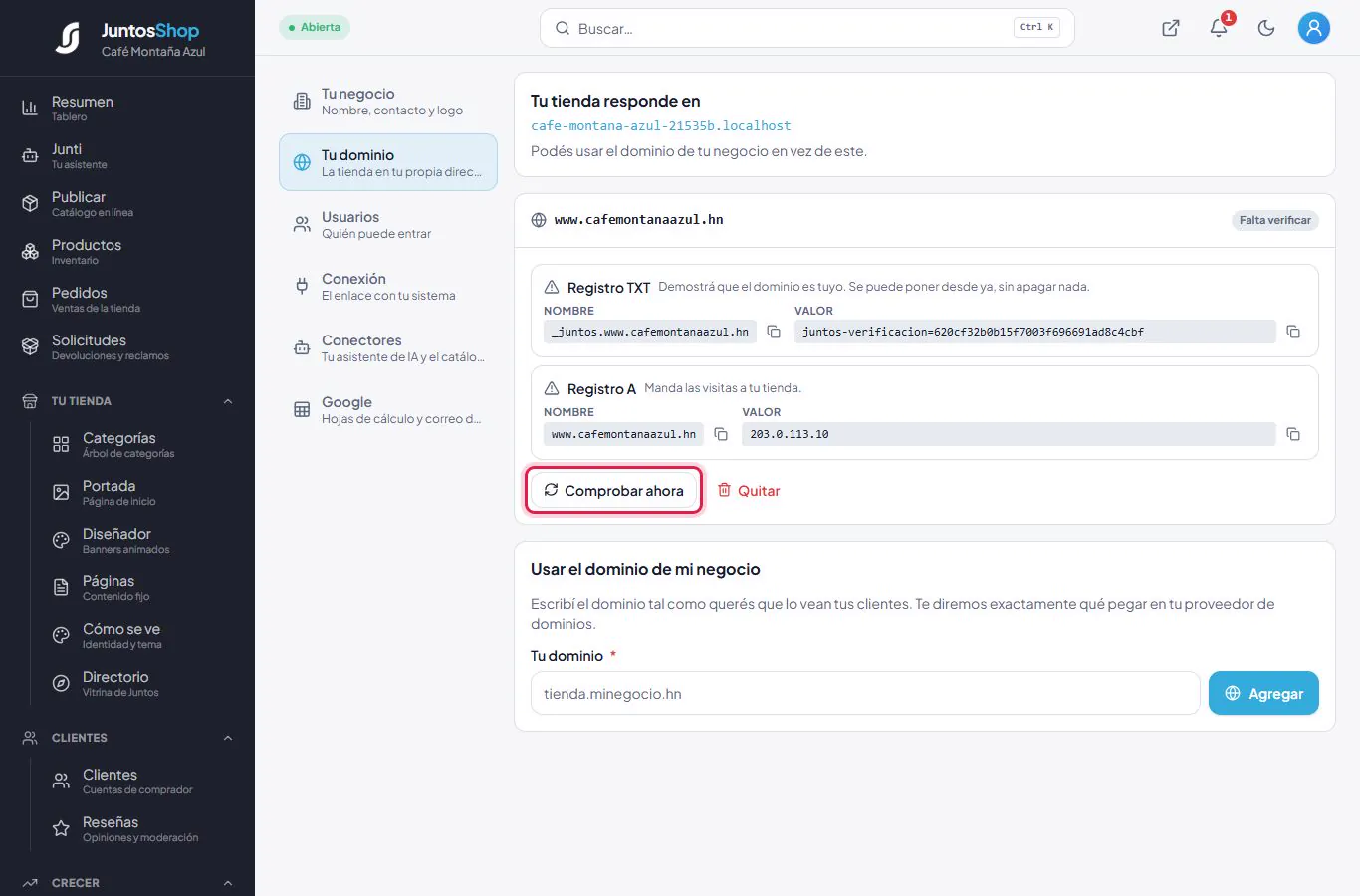
Task: Open Directorio Vitrina de Juntos
Action: 142,683
